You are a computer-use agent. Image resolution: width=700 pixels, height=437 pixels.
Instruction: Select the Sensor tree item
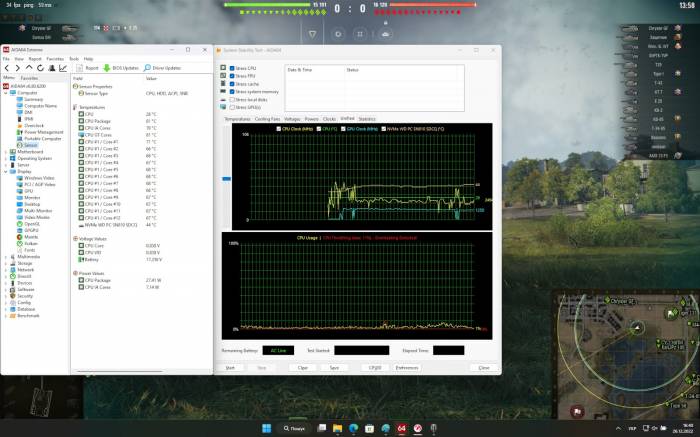27,145
